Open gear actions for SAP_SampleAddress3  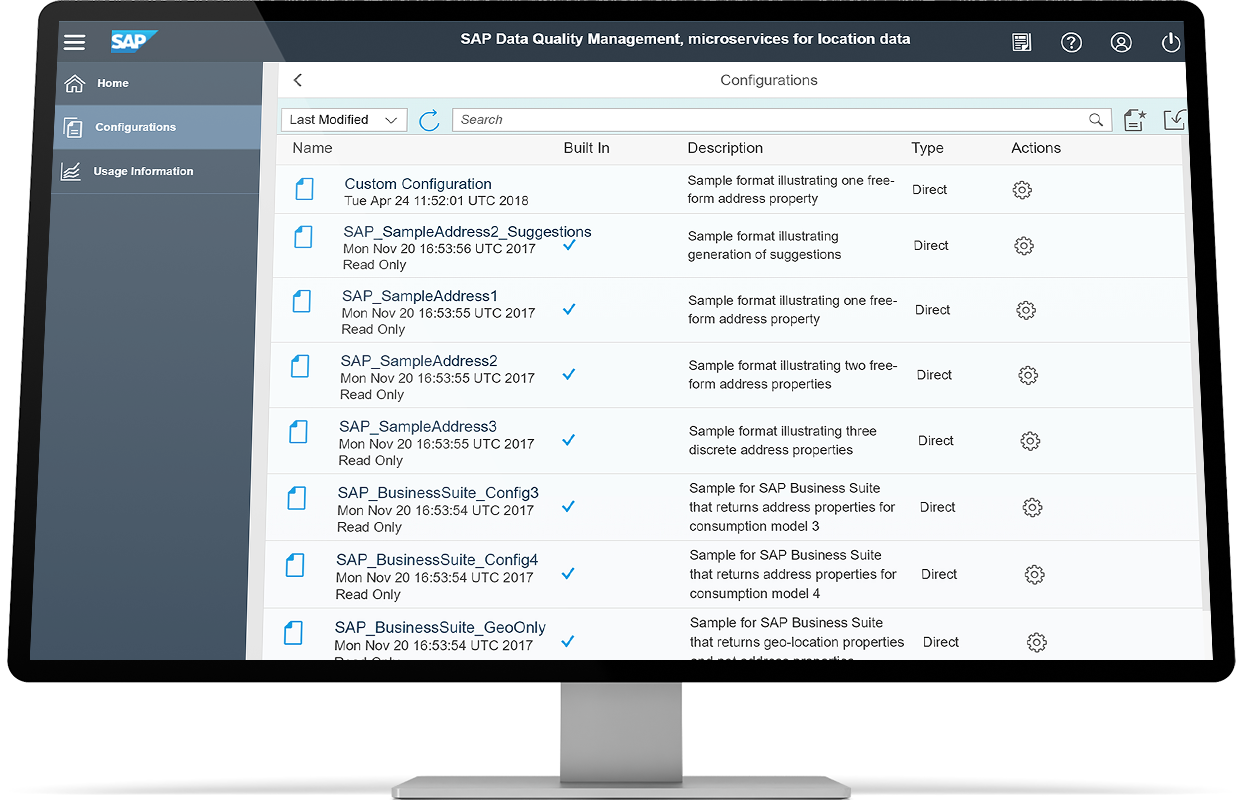point(1030,441)
